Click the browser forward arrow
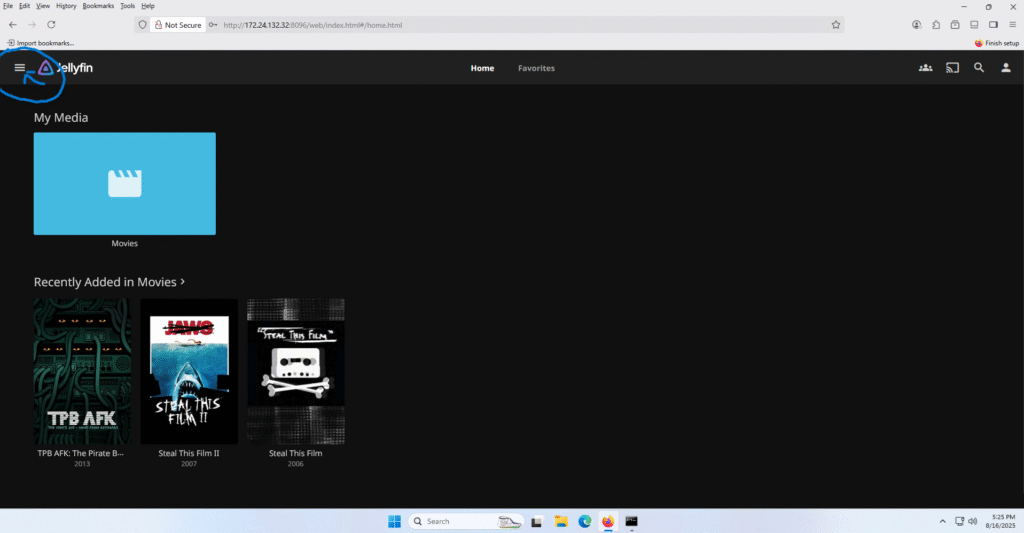 32,25
